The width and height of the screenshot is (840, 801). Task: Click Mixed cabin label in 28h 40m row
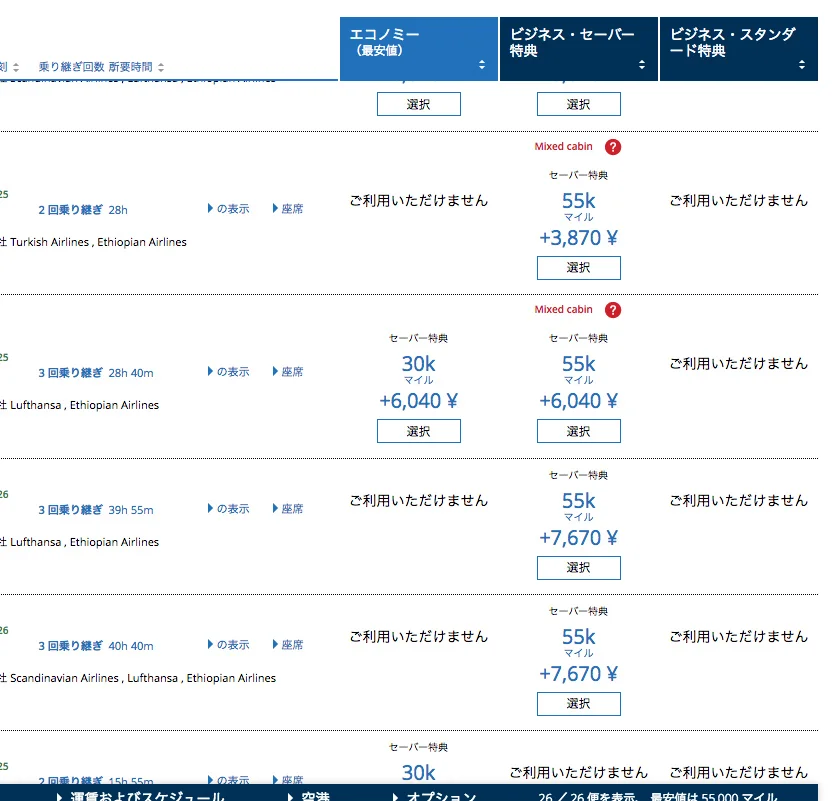pos(564,309)
